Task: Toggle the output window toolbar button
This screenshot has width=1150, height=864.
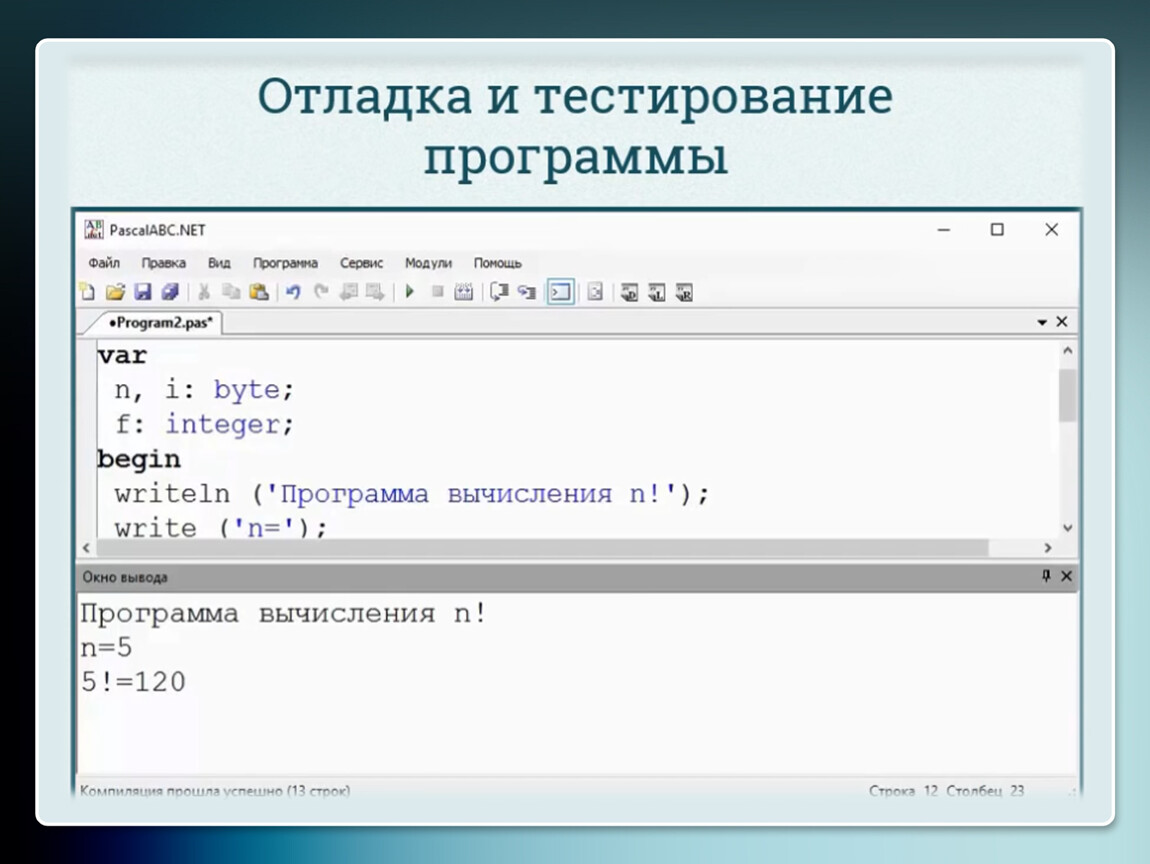Action: click(561, 292)
